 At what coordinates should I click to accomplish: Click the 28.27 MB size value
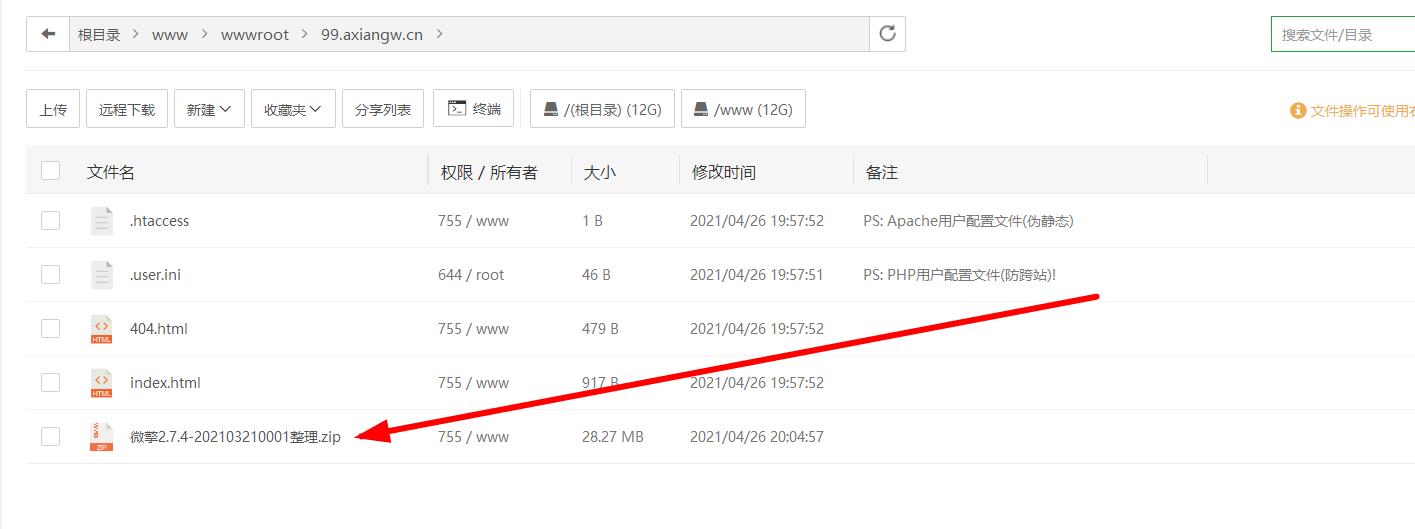click(x=613, y=436)
